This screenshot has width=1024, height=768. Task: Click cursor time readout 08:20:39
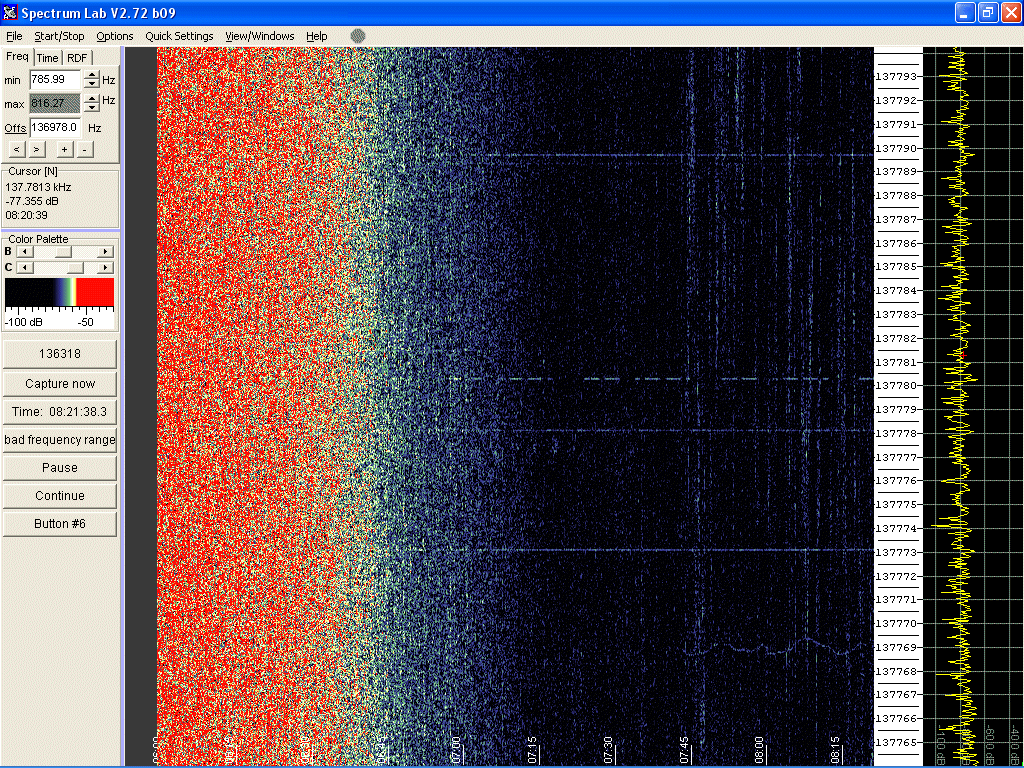(x=26, y=215)
